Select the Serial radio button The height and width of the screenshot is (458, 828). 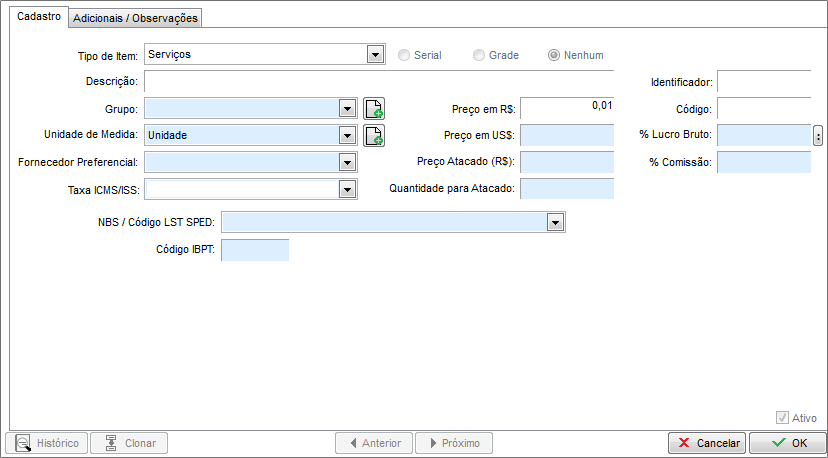tap(404, 55)
